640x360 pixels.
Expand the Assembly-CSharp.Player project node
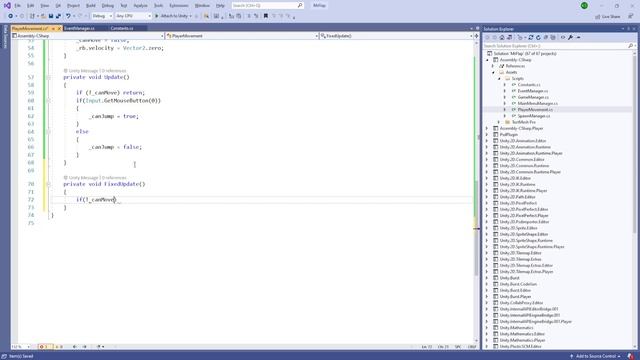coord(487,128)
